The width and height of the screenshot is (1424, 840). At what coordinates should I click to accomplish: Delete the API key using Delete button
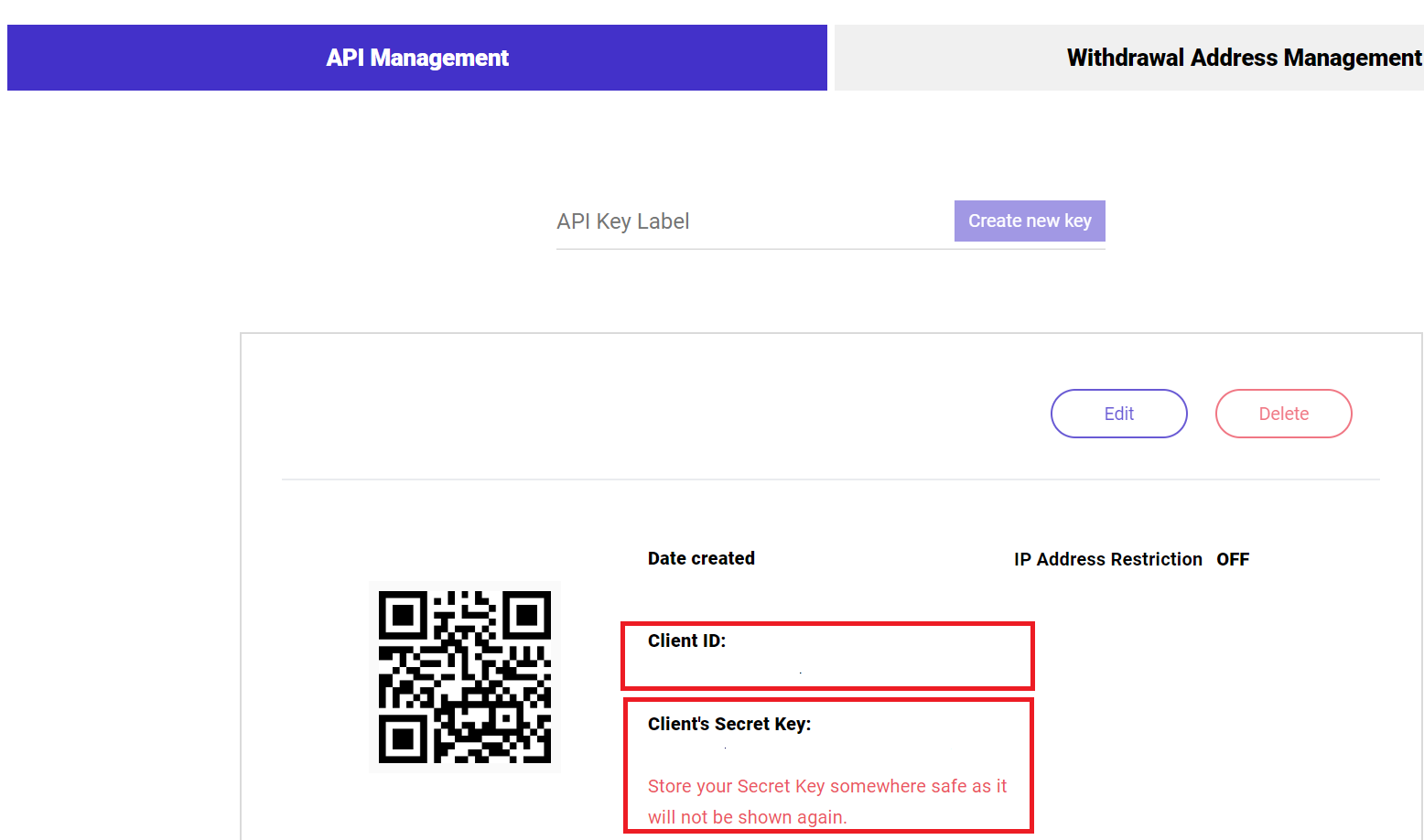(x=1284, y=414)
